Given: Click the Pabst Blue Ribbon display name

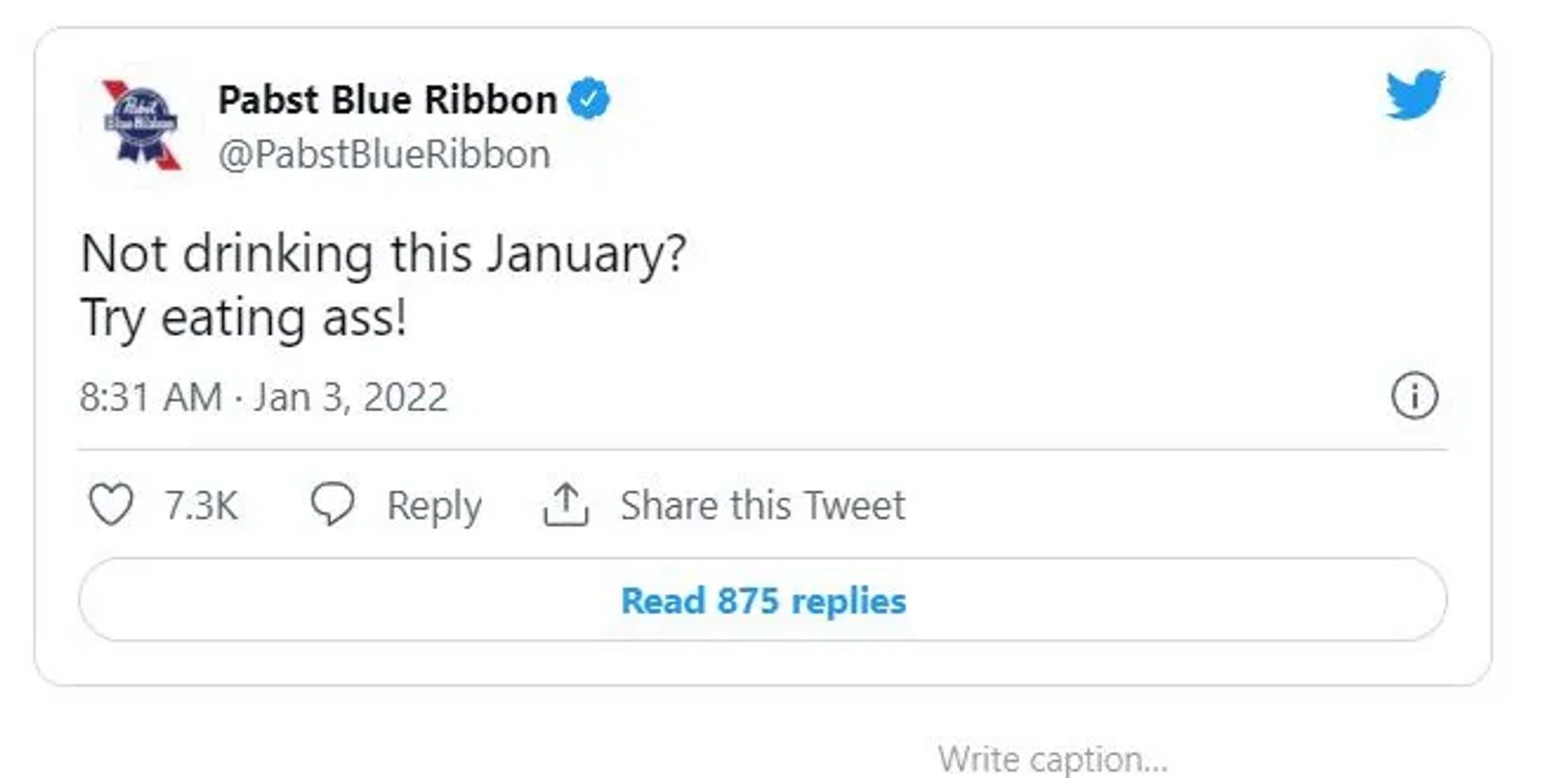Looking at the screenshot, I should (387, 98).
